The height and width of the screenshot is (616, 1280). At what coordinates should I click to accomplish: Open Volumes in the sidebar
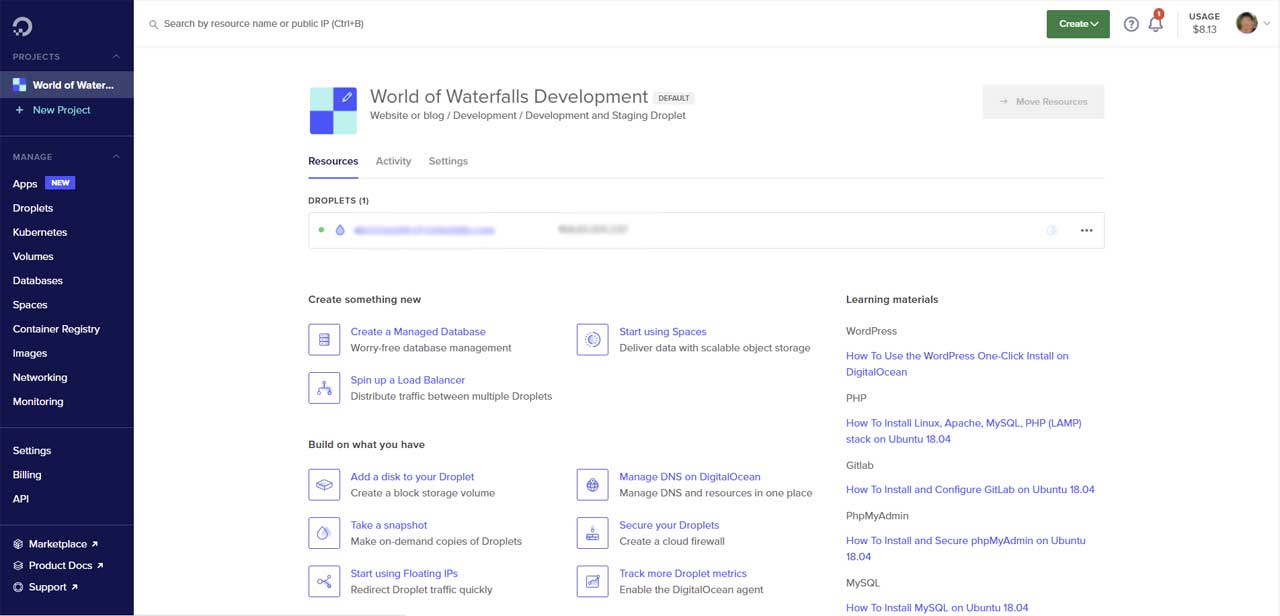point(33,256)
